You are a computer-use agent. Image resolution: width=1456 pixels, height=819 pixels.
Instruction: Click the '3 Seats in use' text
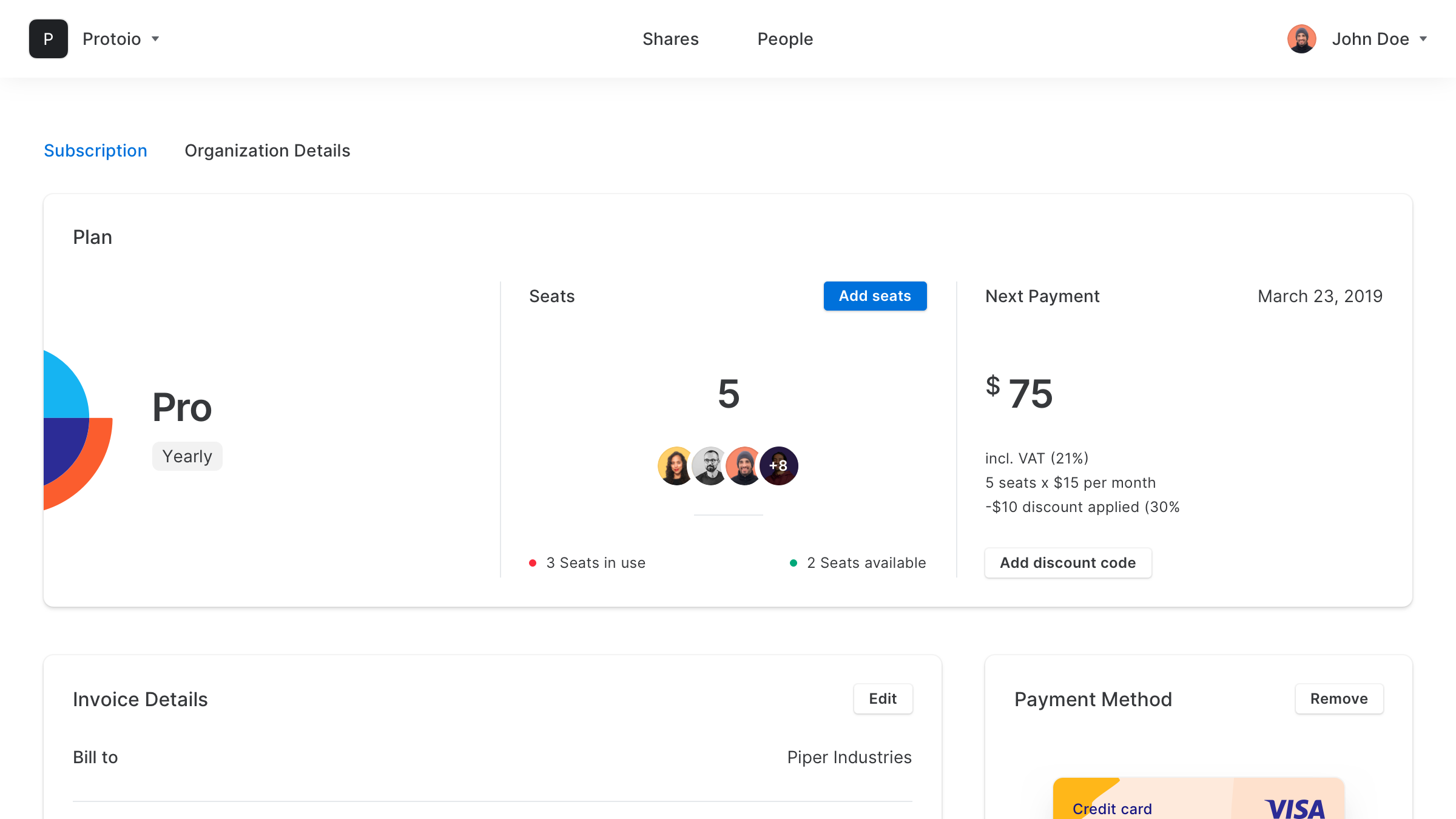[596, 563]
